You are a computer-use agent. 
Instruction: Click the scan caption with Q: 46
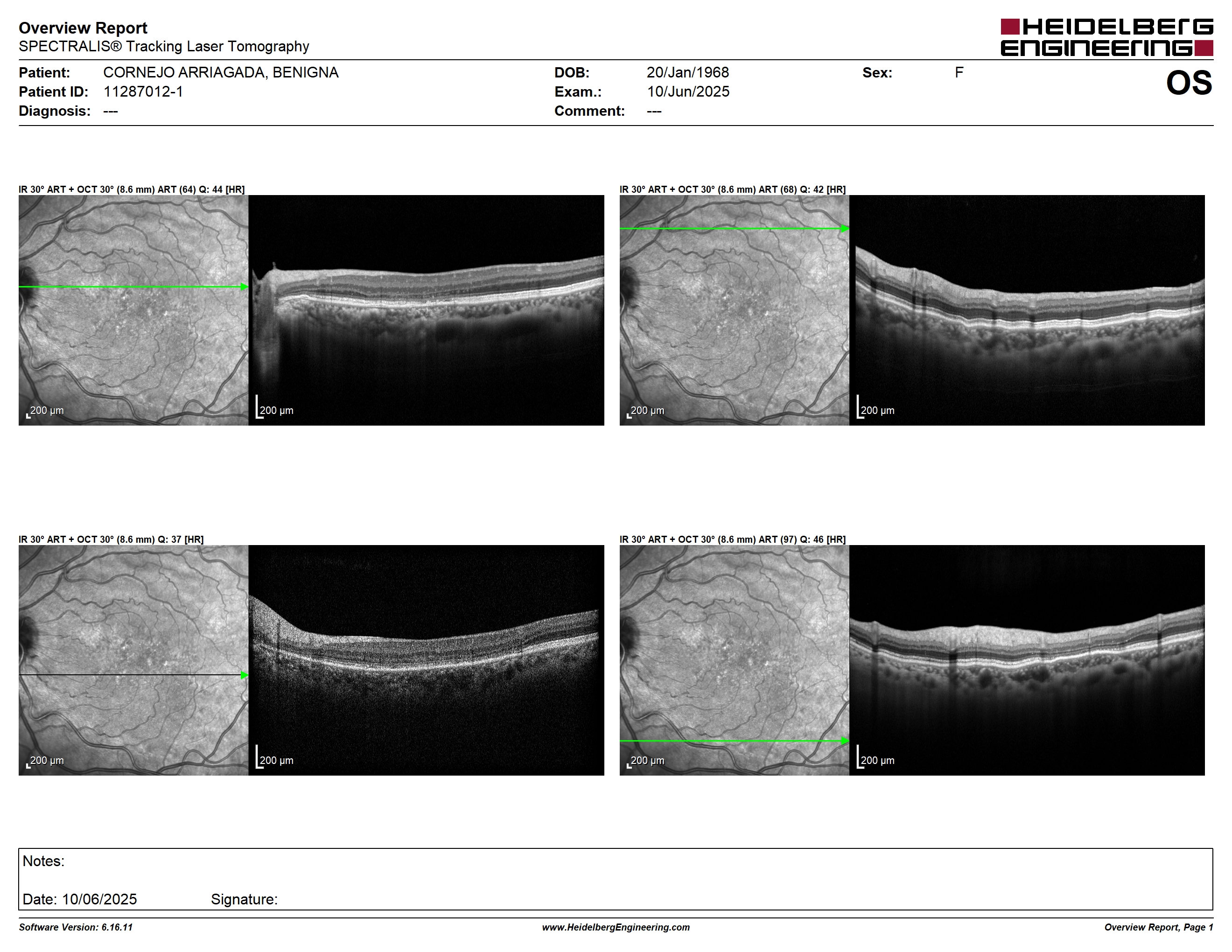point(733,539)
